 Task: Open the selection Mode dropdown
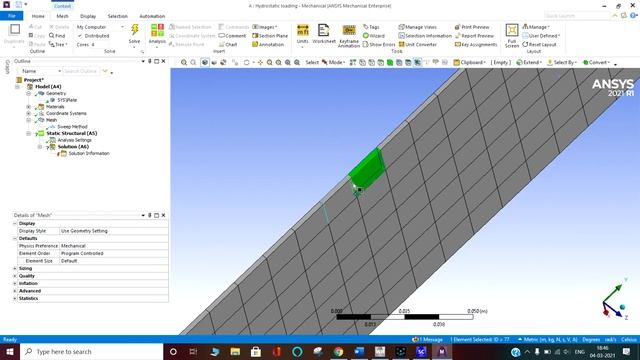click(334, 62)
